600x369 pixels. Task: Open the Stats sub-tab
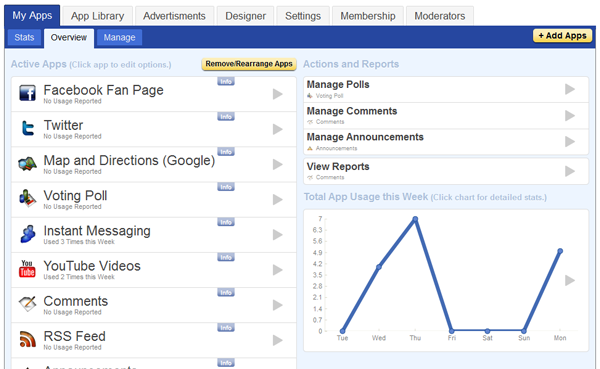24,38
